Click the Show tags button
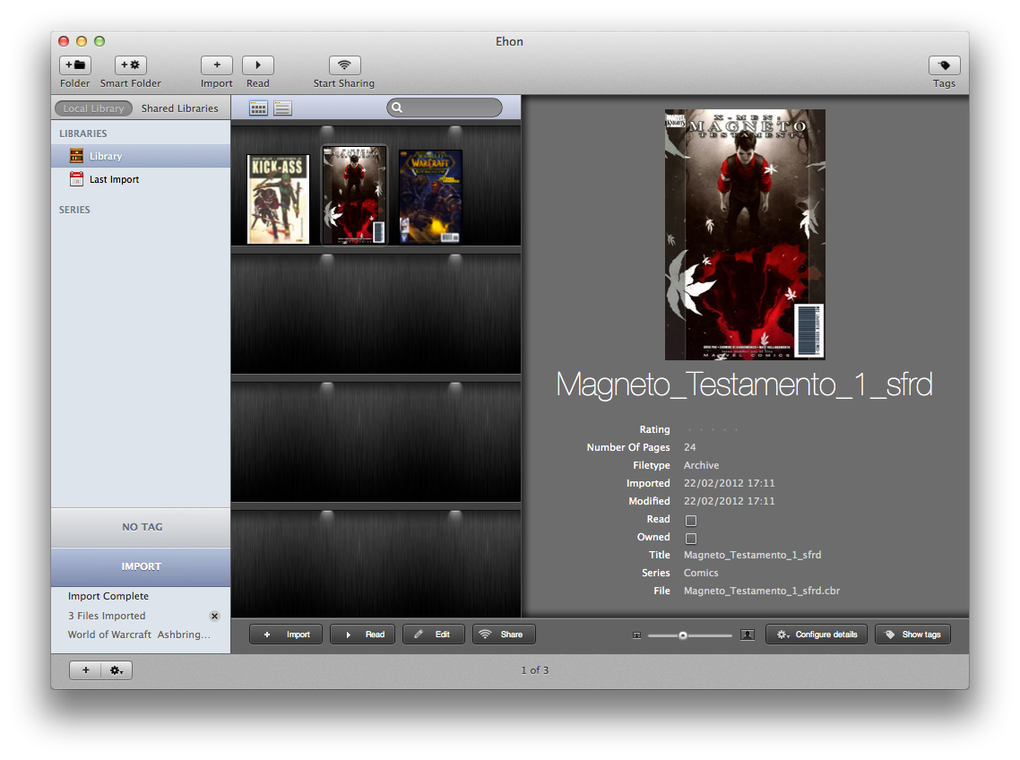The height and width of the screenshot is (760, 1020). pyautogui.click(x=913, y=634)
